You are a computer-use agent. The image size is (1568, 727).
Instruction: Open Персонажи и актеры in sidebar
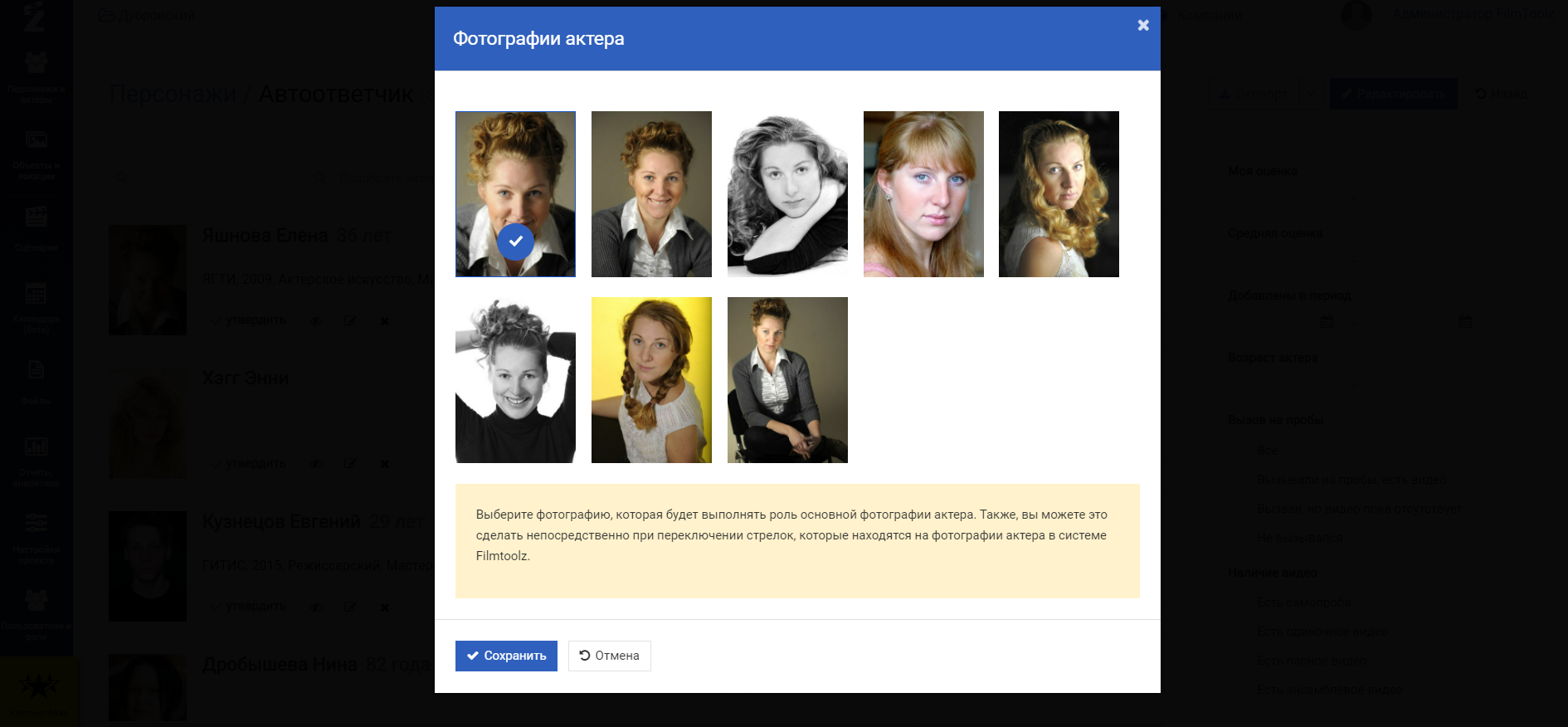click(x=36, y=78)
